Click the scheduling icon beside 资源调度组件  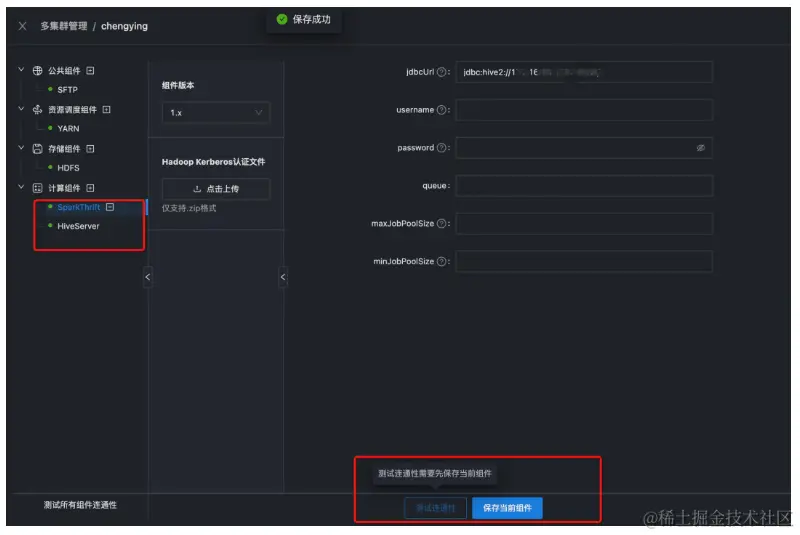[x=37, y=110]
